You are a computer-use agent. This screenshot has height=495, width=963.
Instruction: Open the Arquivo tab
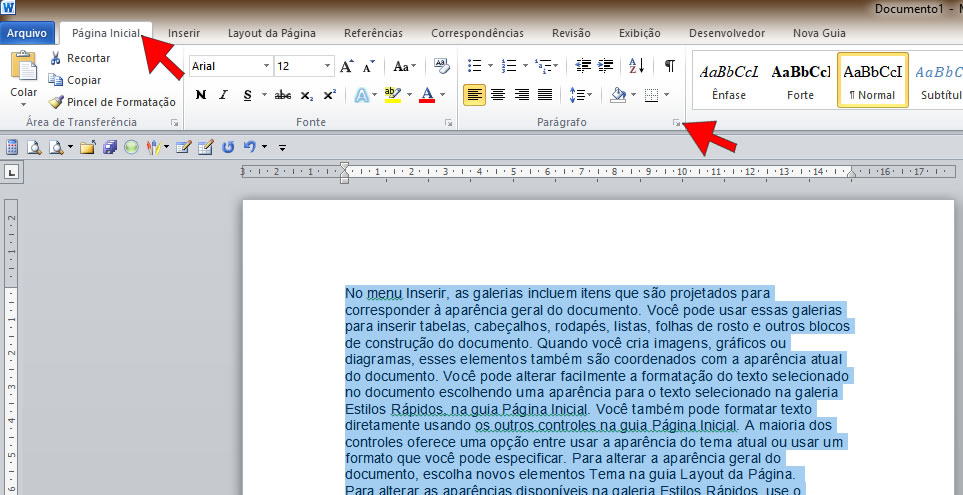coord(27,33)
